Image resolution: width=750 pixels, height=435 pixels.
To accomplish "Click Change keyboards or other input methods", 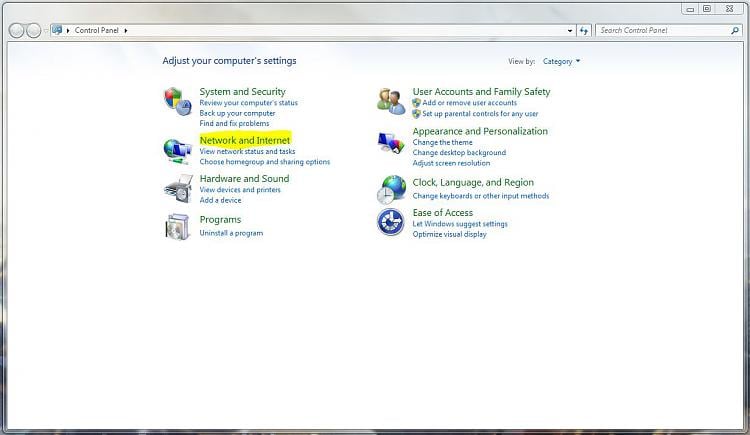I will (x=481, y=196).
